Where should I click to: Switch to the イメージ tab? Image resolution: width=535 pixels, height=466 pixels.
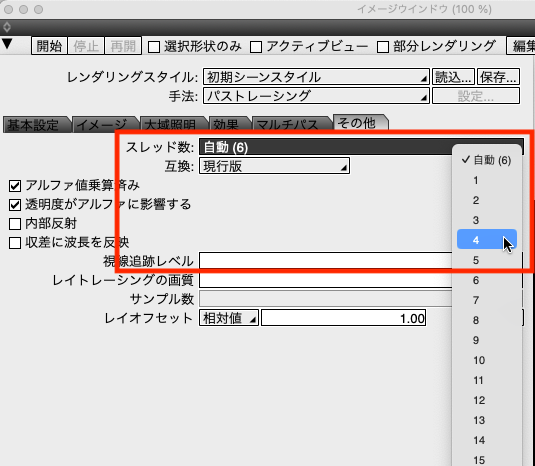(x=104, y=125)
